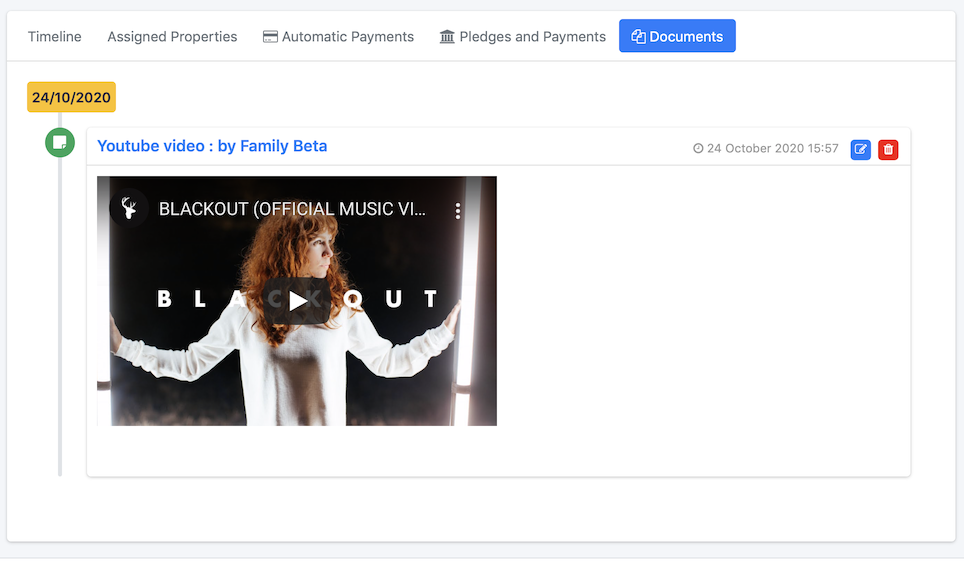This screenshot has height=561, width=964.
Task: Play the BLACKOUT video
Action: pos(297,301)
